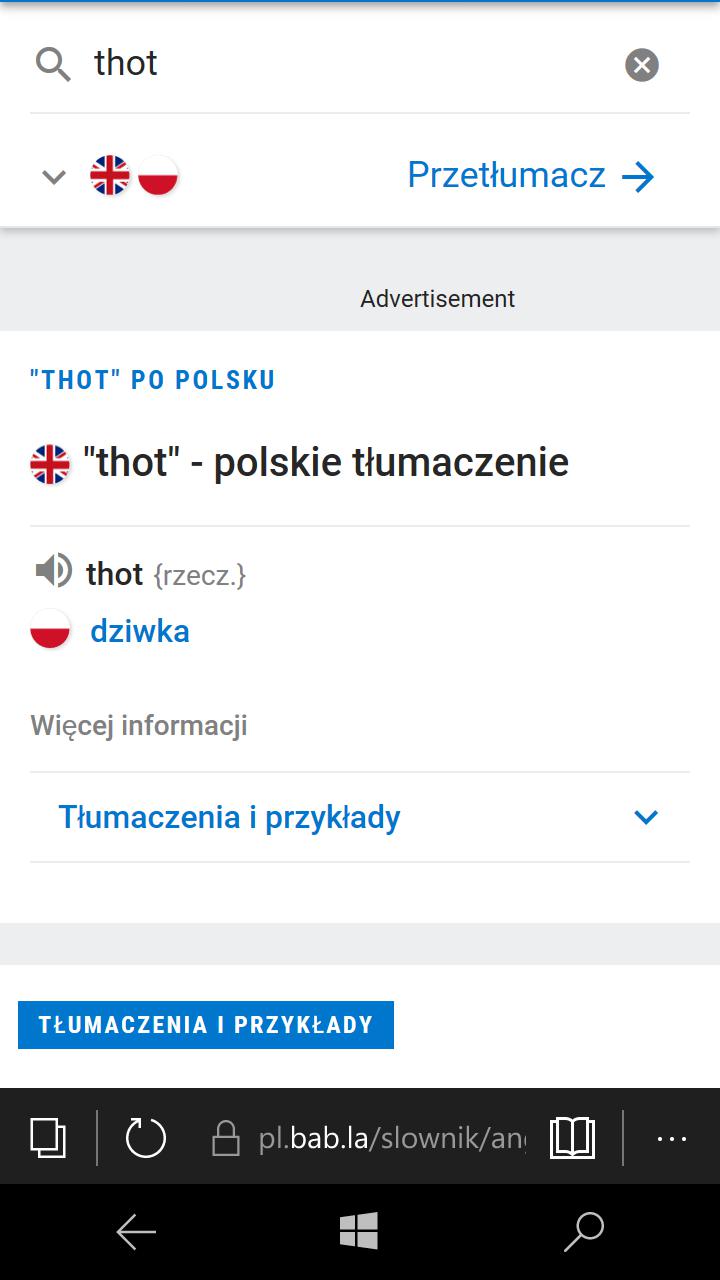The width and height of the screenshot is (720, 1280).
Task: Open reading view book icon
Action: (573, 1138)
